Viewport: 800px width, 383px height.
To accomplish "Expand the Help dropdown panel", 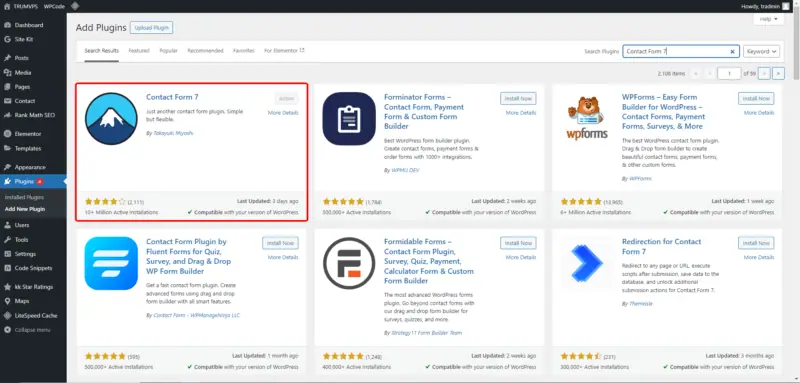I will (768, 19).
